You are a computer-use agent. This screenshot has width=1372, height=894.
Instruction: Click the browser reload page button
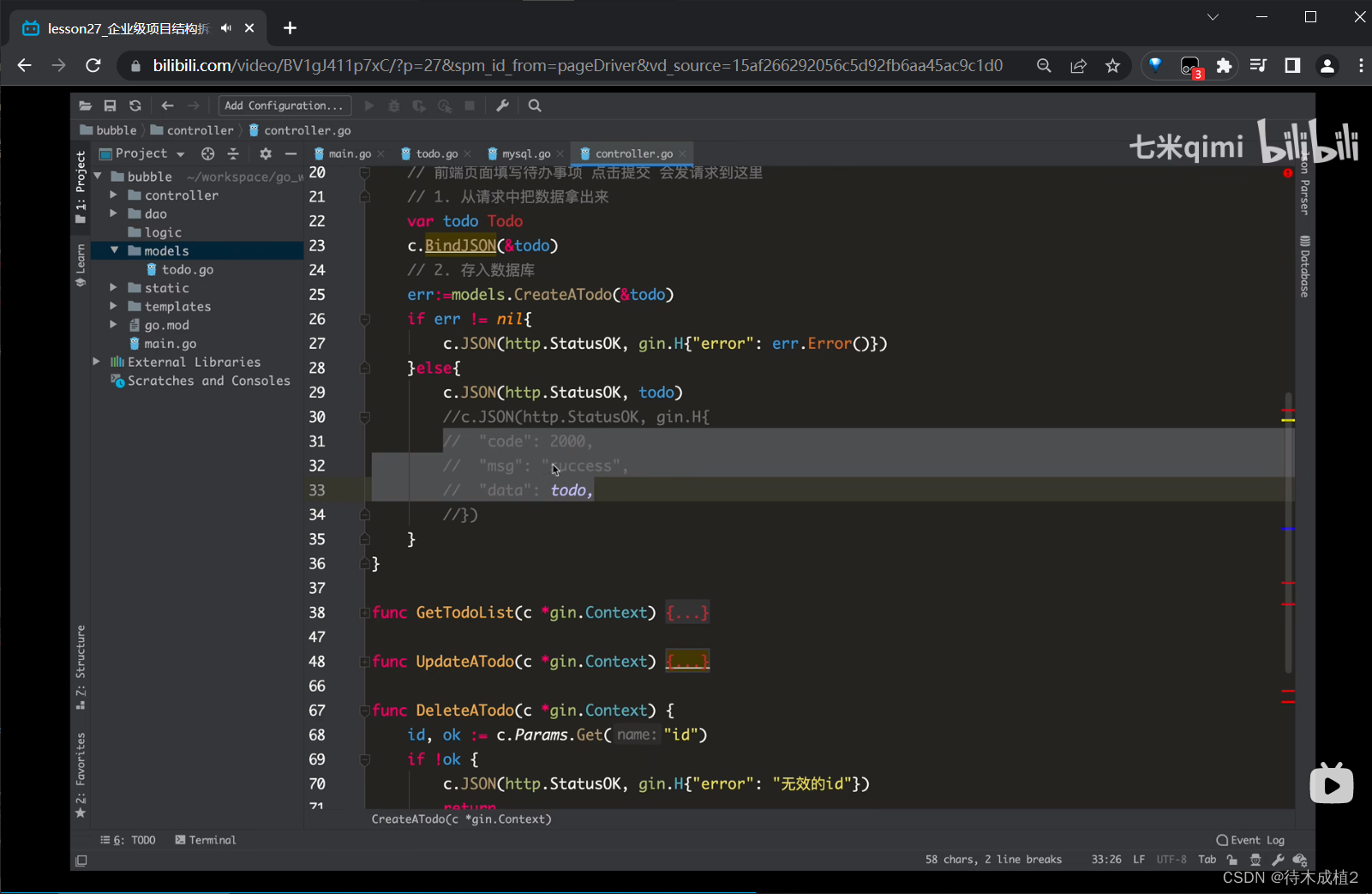pyautogui.click(x=93, y=65)
